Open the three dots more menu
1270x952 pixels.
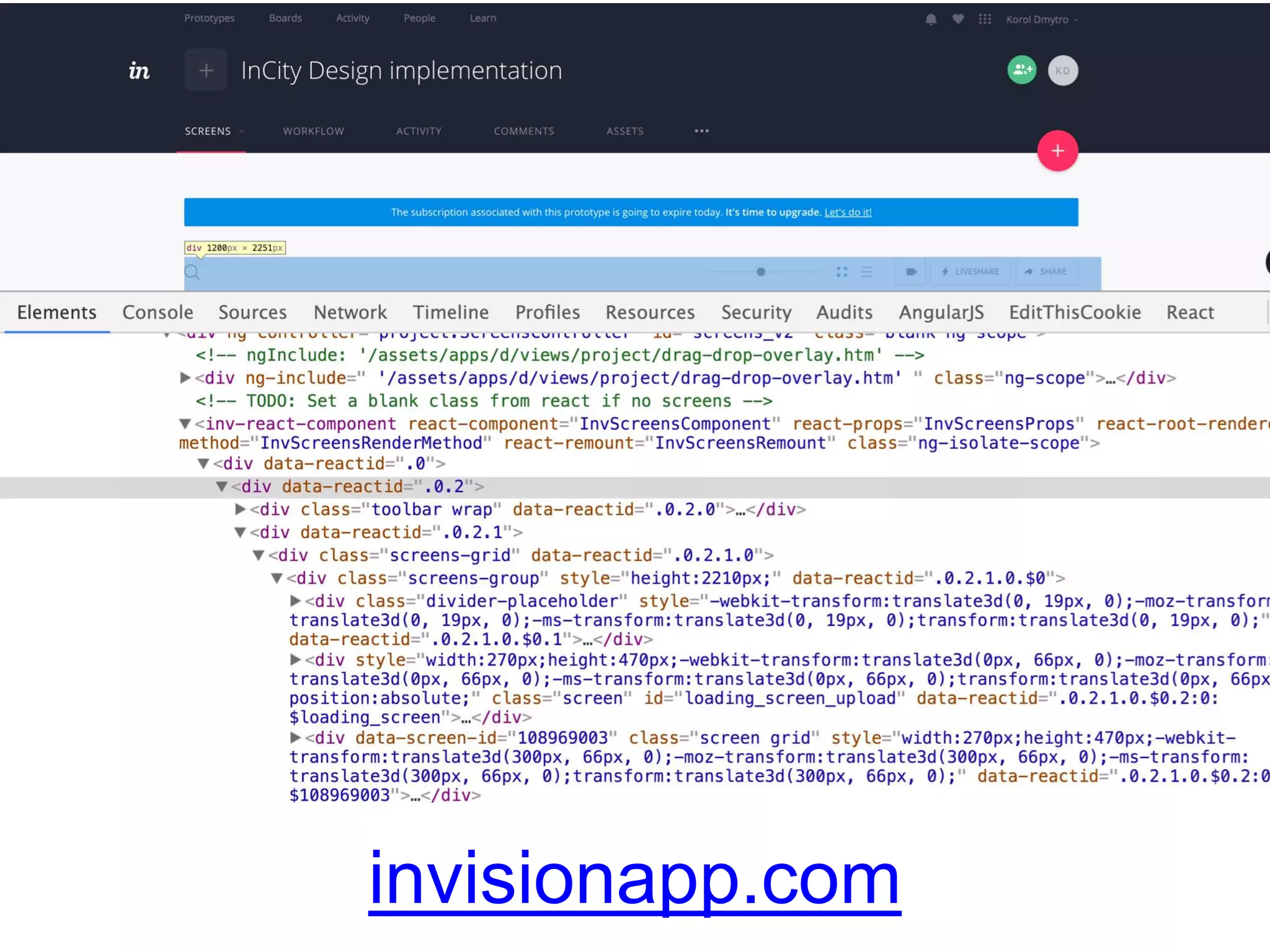click(x=701, y=131)
